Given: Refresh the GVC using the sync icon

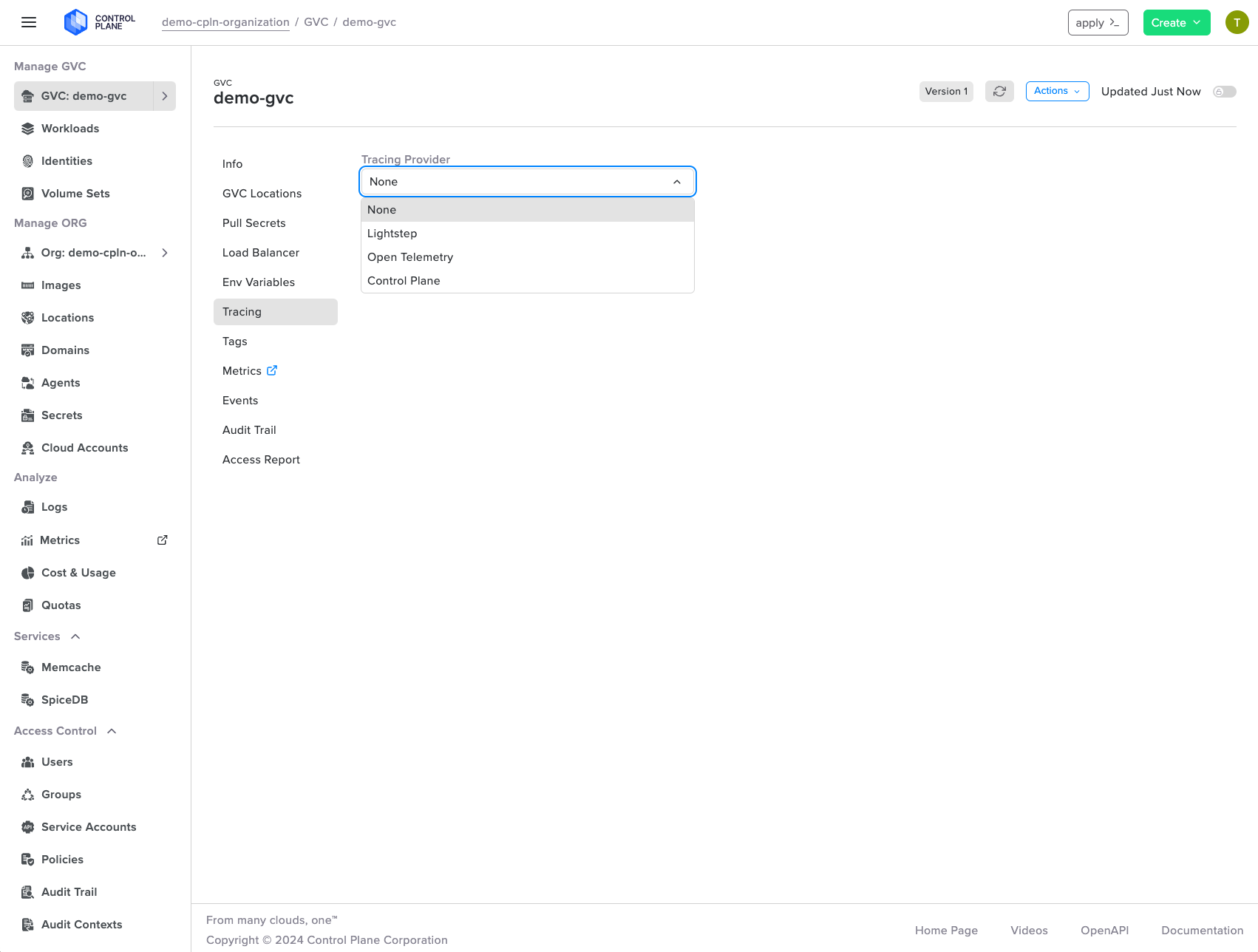Looking at the screenshot, I should (999, 91).
